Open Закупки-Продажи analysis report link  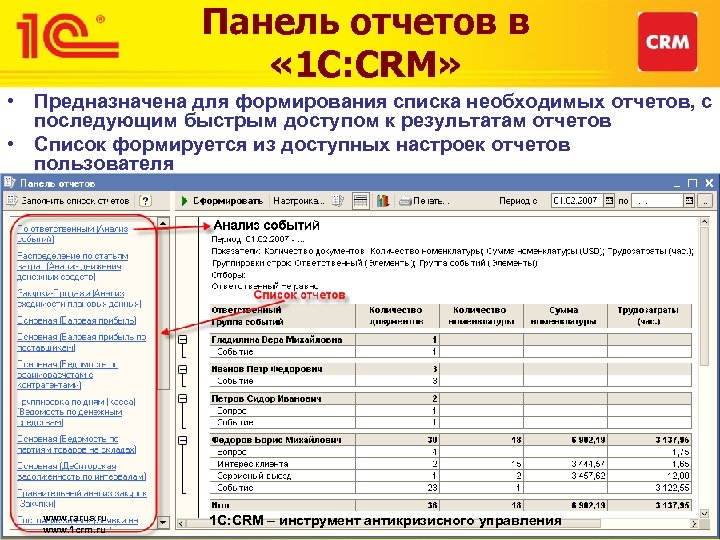pos(79,298)
